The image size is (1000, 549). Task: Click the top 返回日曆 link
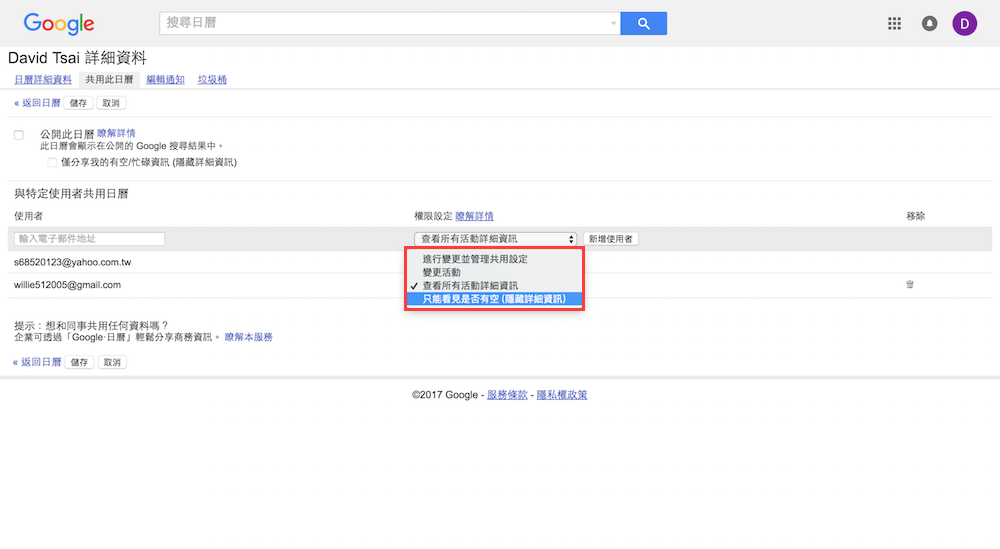tap(37, 103)
